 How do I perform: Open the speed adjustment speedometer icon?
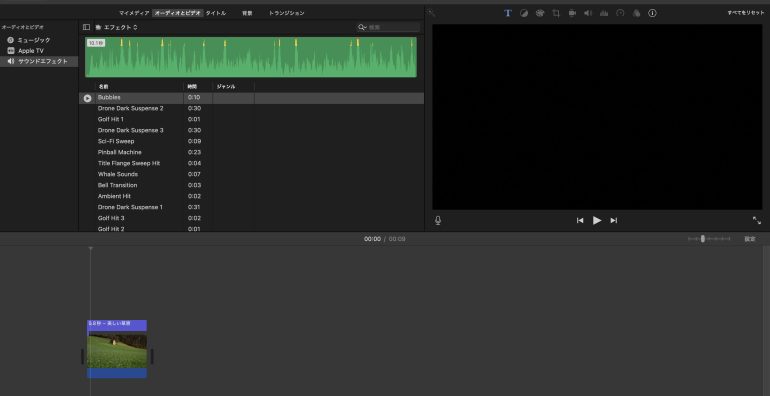pos(620,13)
